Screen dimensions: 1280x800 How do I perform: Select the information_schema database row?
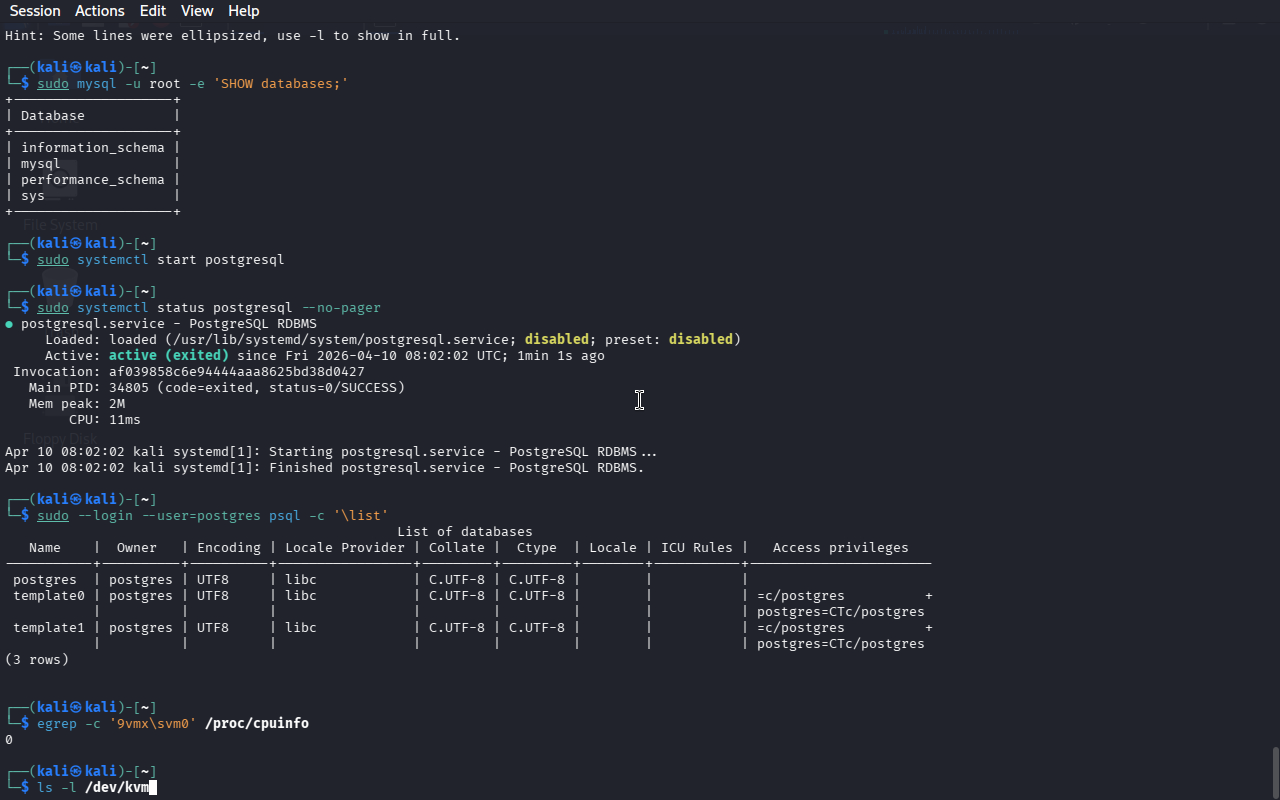coord(92,148)
